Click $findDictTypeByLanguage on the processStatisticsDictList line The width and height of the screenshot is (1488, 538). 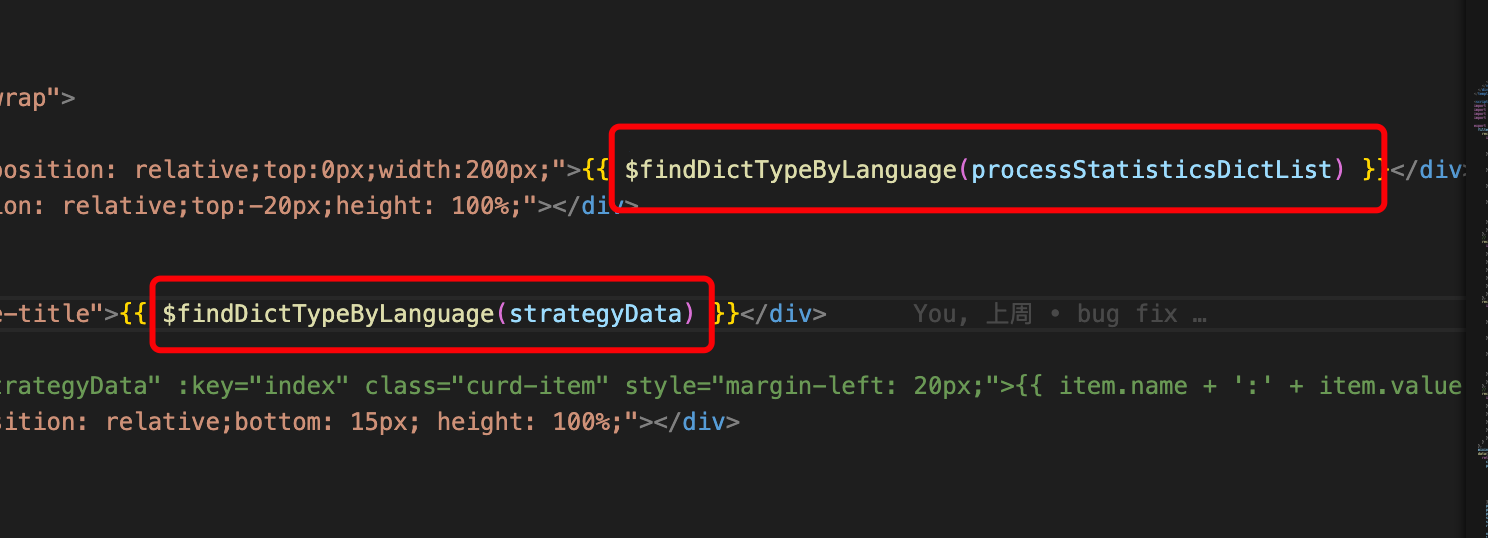(x=790, y=170)
